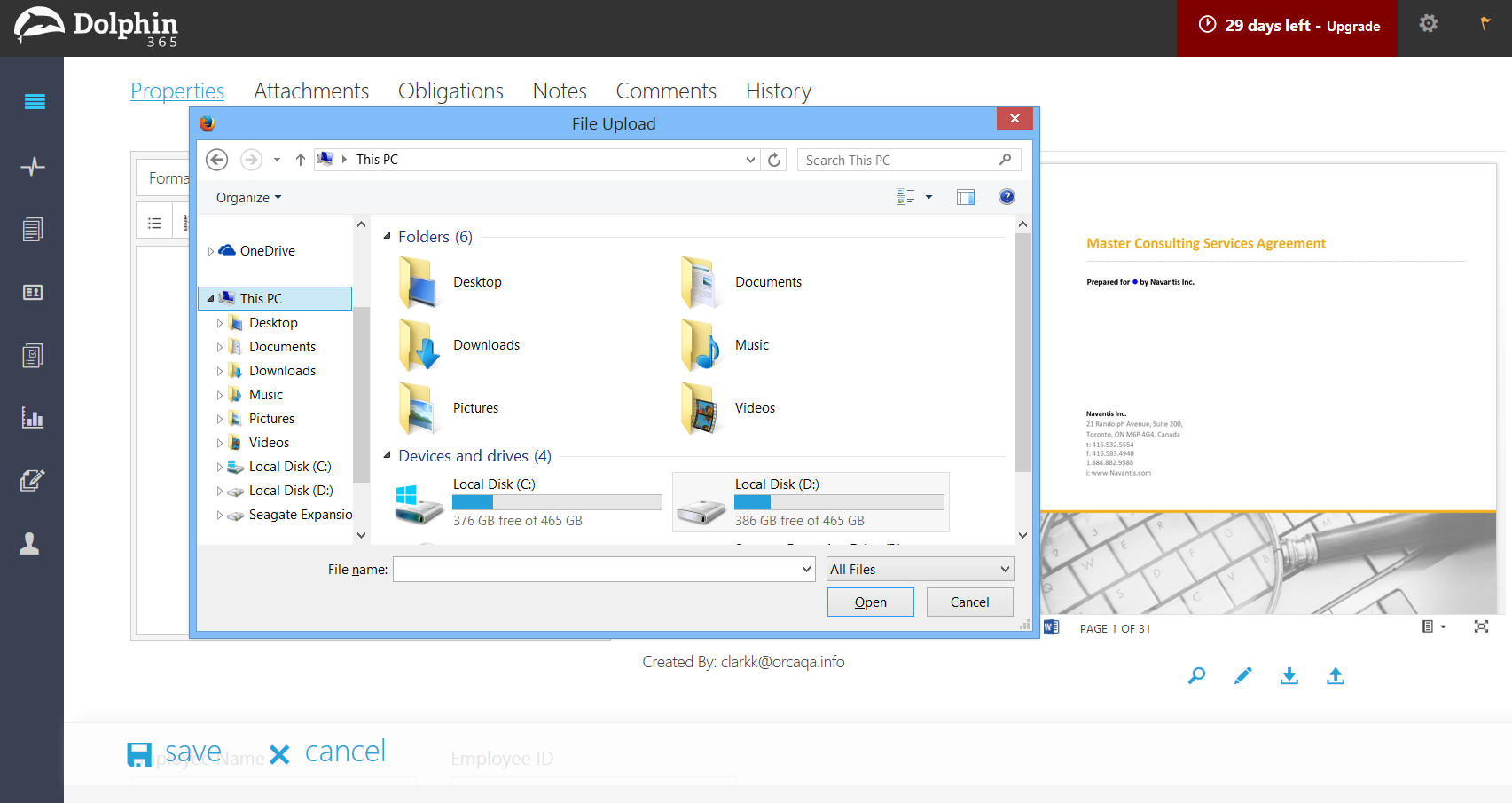Image resolution: width=1512 pixels, height=803 pixels.
Task: Open the All Files type dropdown
Action: (x=920, y=570)
